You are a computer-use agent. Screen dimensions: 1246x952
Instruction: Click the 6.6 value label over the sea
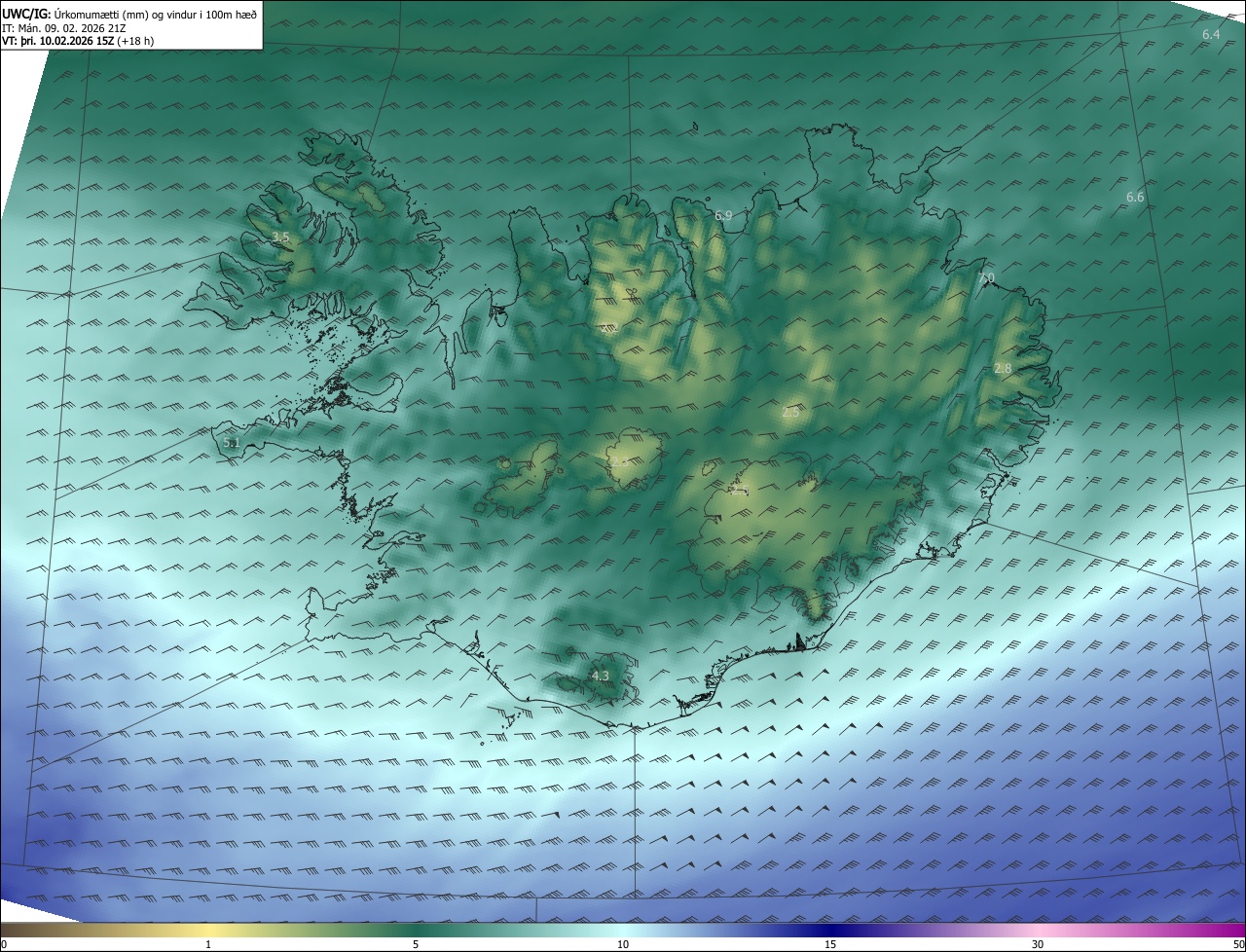pos(1135,198)
